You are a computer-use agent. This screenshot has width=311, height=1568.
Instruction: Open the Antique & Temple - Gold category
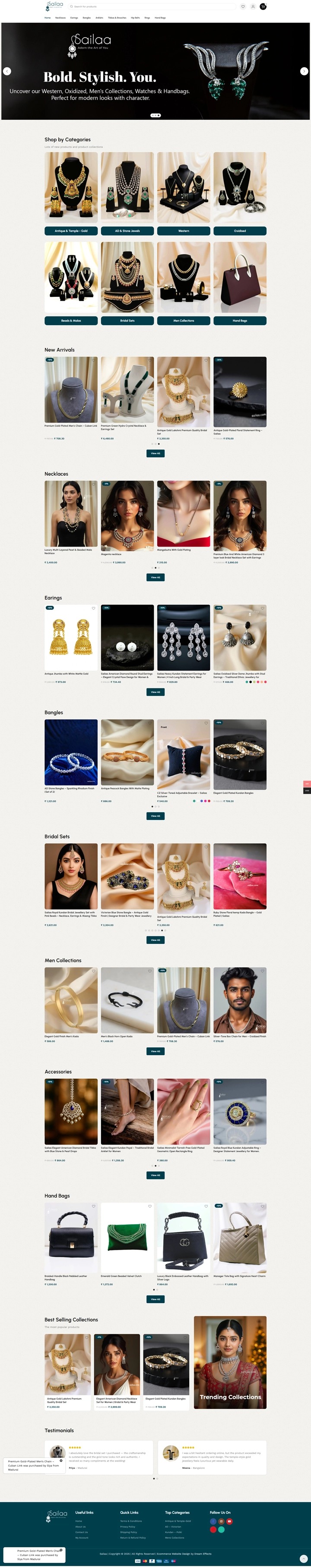71,231
